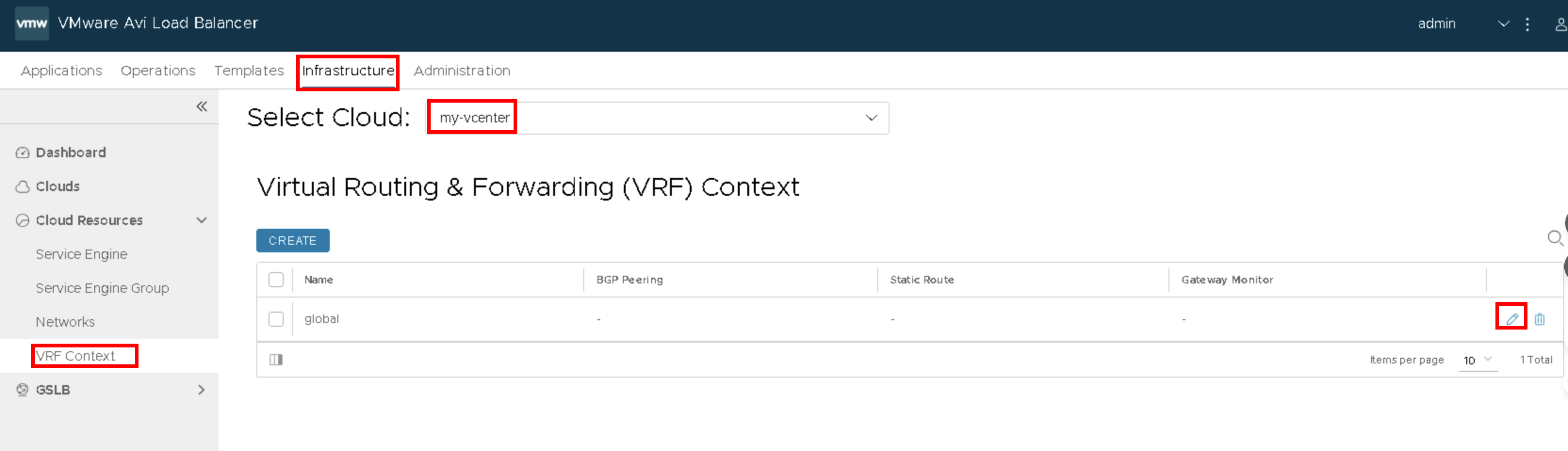Screen dimensions: 1568x451
Task: Click the Items per page label
Action: tap(1407, 360)
